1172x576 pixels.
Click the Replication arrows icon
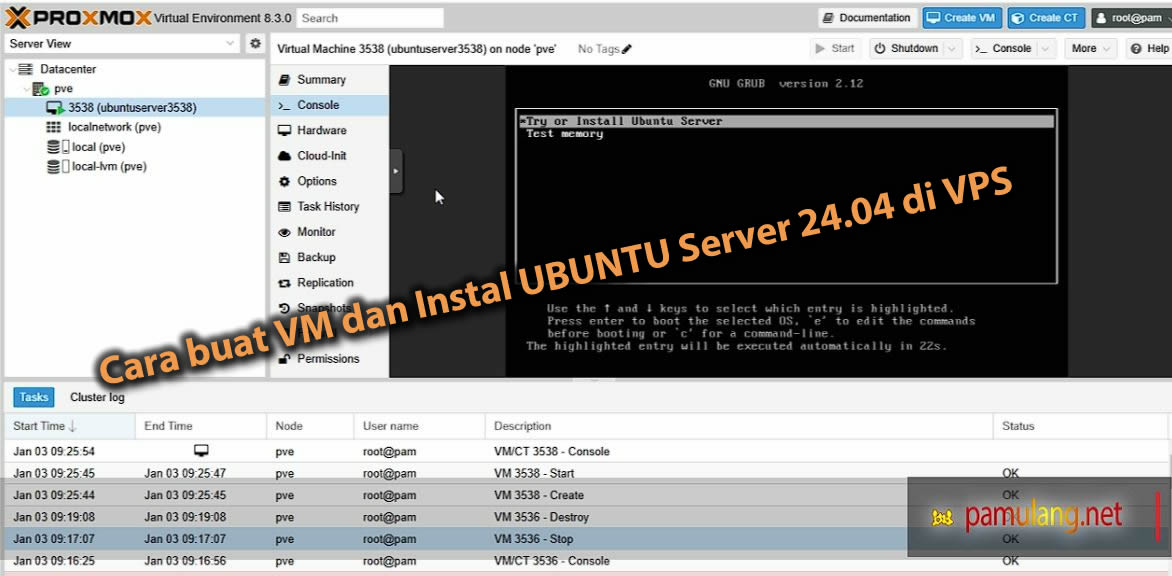[x=284, y=283]
